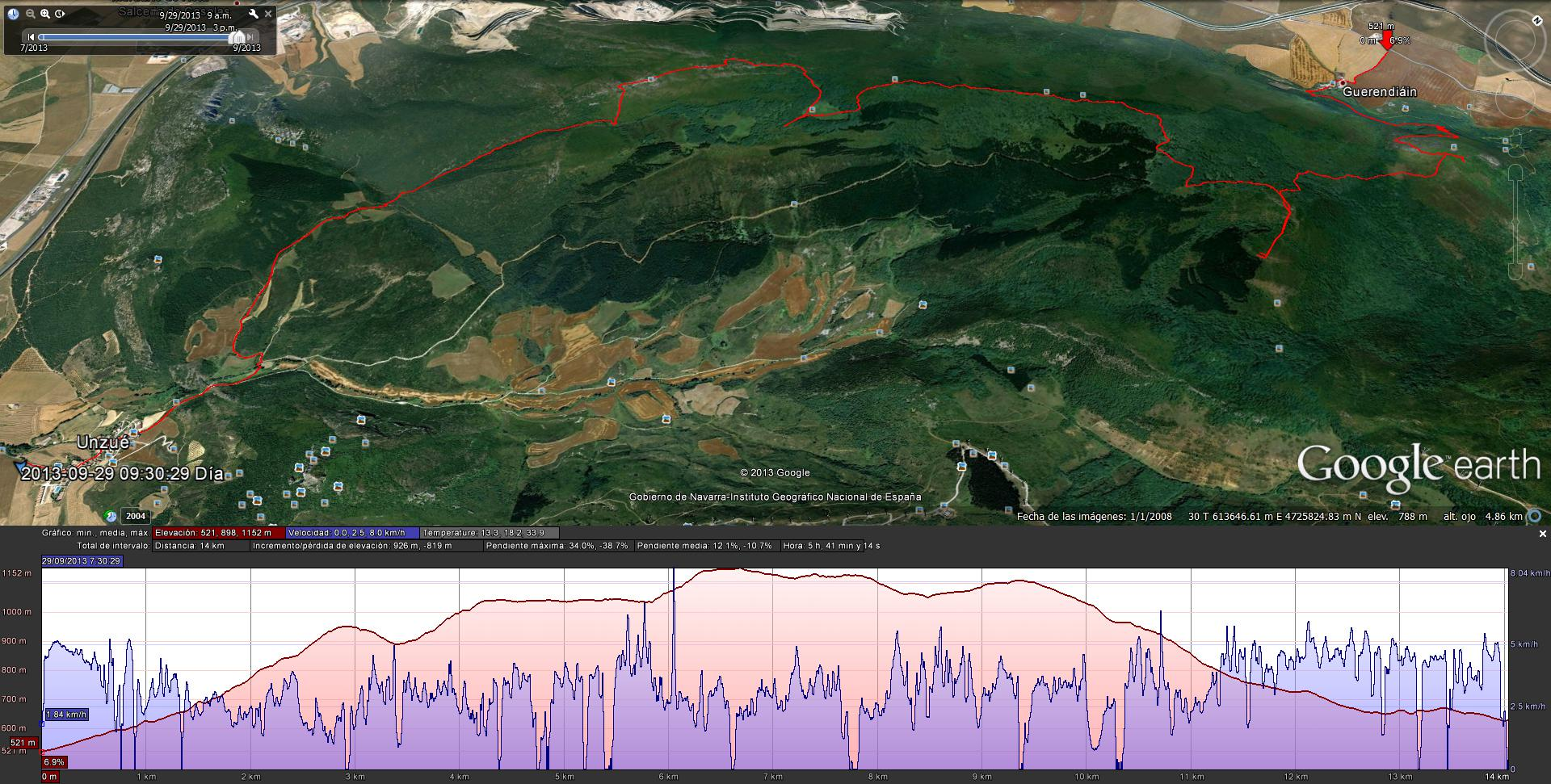The image size is (1551, 784).
Task: Click the 2004 historical imagery year button
Action: 136,516
